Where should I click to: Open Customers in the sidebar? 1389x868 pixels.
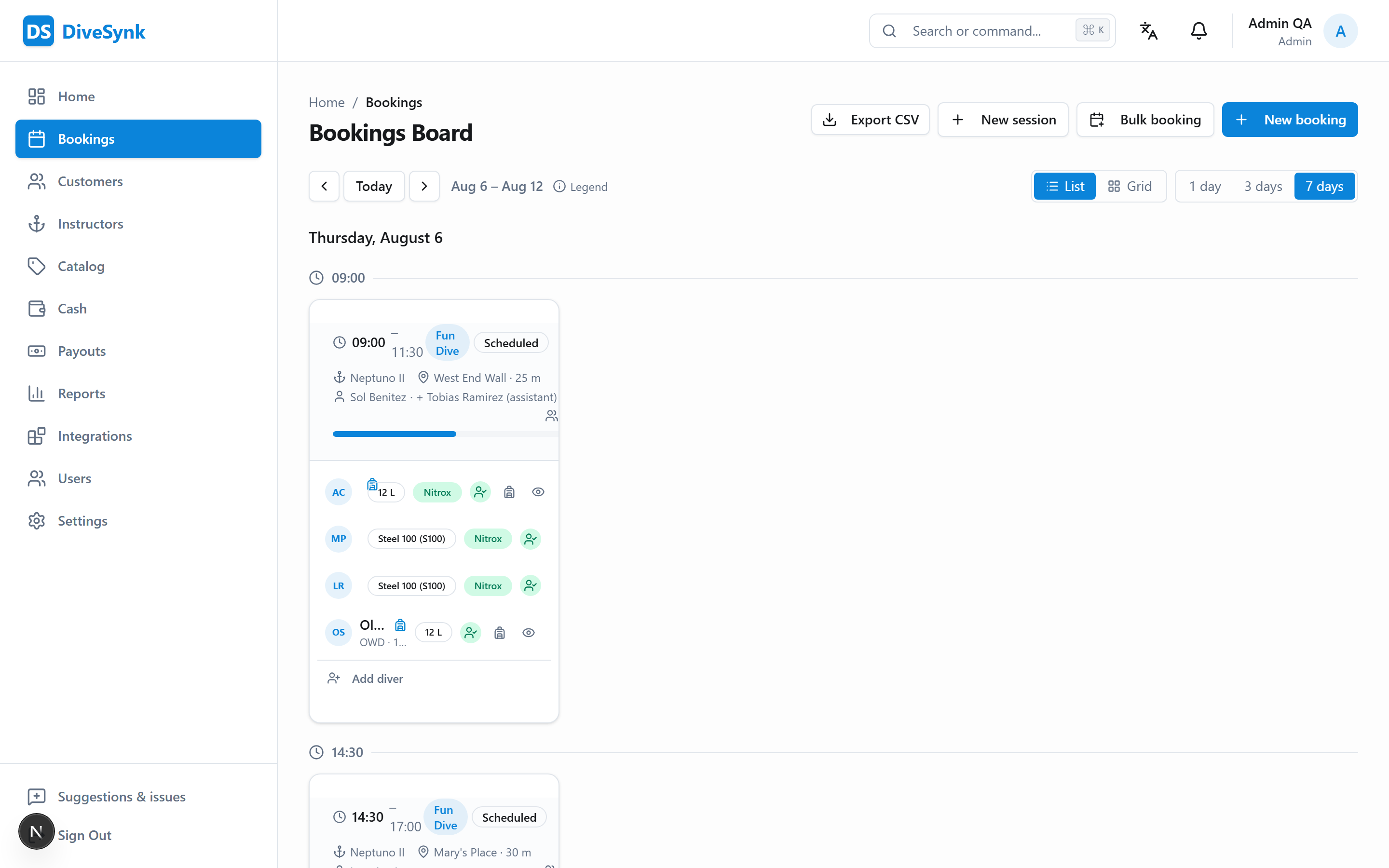pos(138,181)
